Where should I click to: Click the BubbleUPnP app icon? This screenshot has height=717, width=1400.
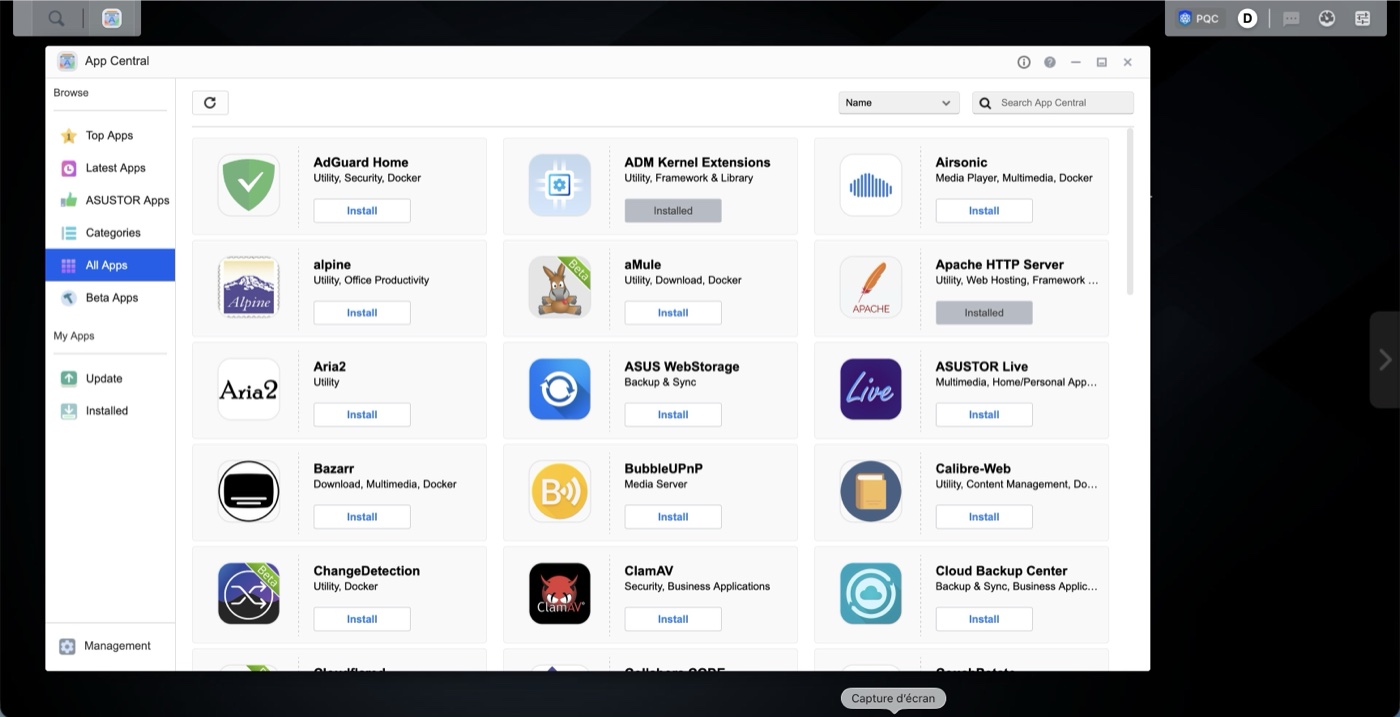(x=560, y=491)
